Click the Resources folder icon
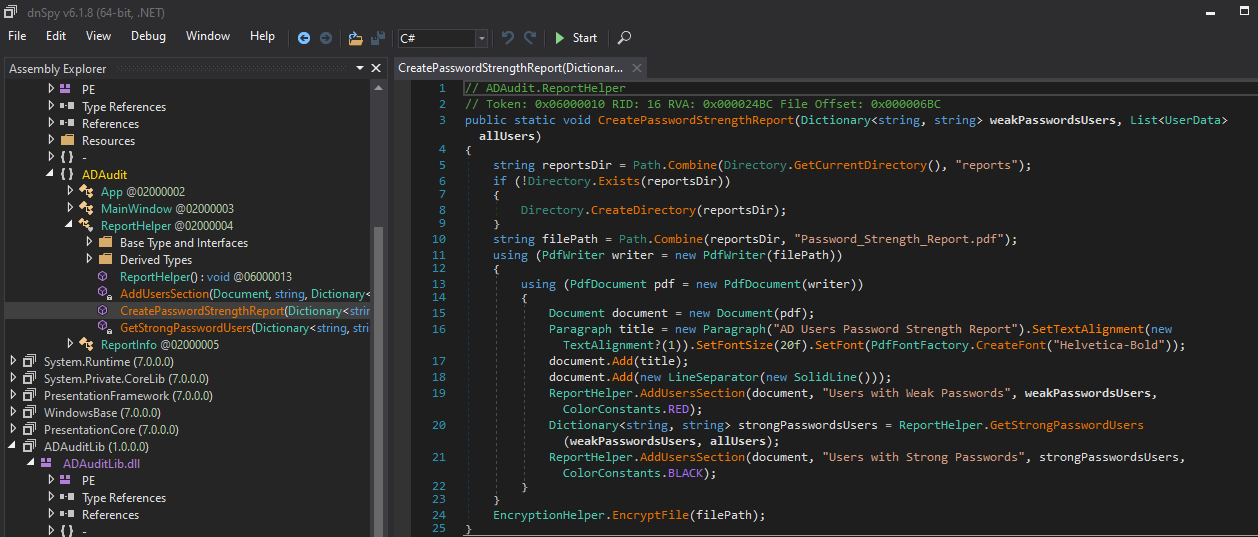1258x537 pixels. (x=68, y=140)
